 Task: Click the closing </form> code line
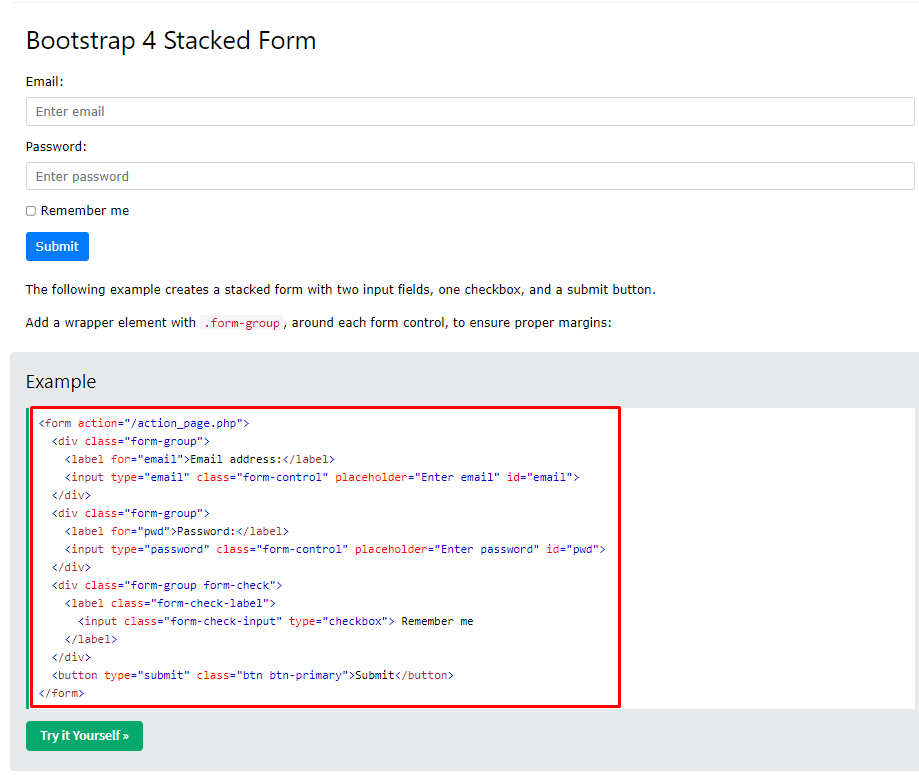[62, 694]
